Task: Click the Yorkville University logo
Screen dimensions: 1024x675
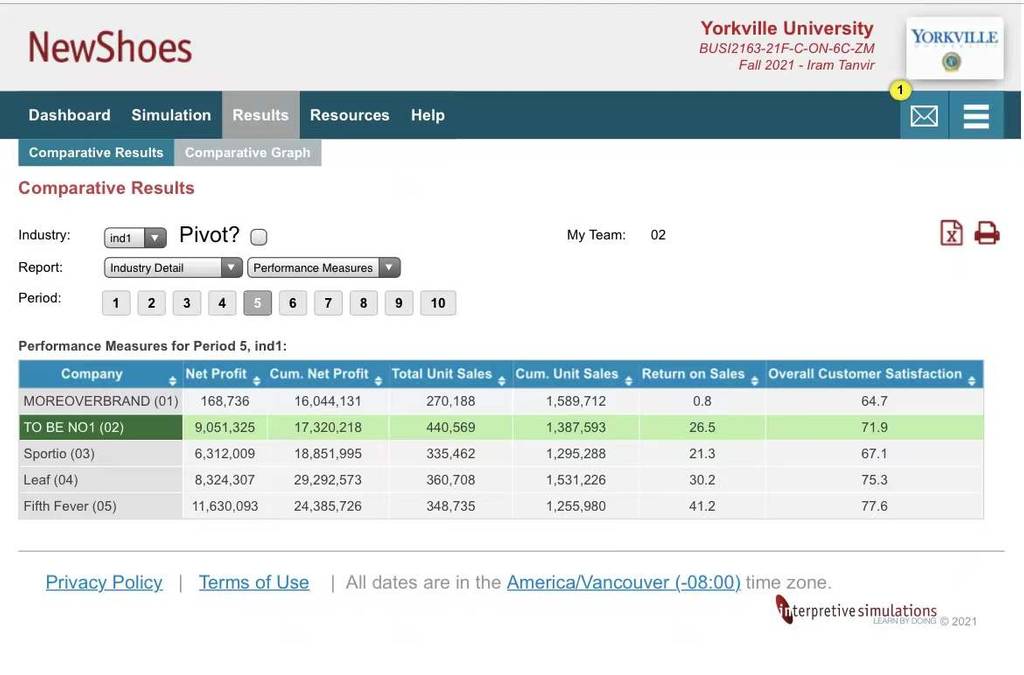Action: (x=954, y=48)
